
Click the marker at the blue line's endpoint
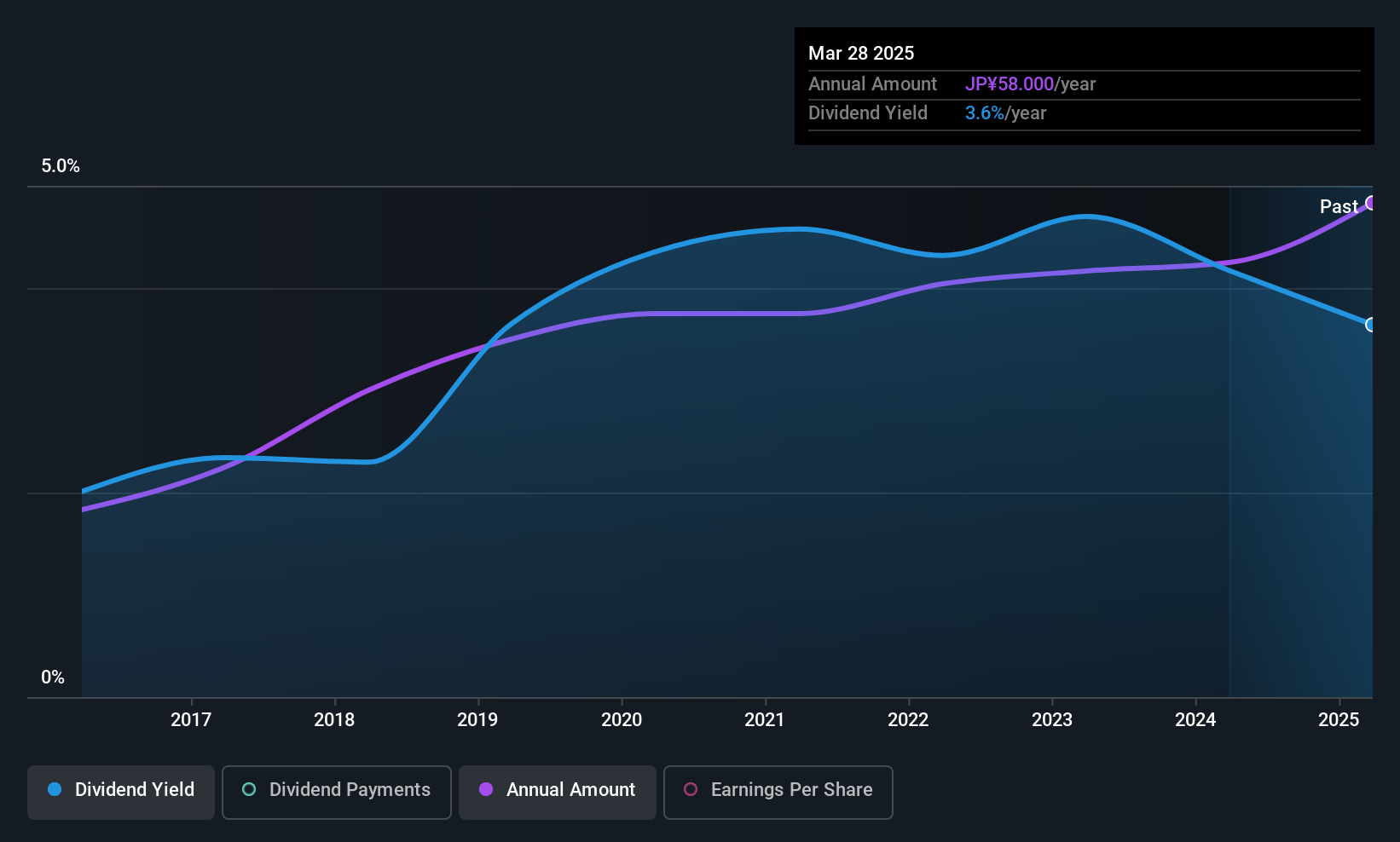tap(1369, 326)
